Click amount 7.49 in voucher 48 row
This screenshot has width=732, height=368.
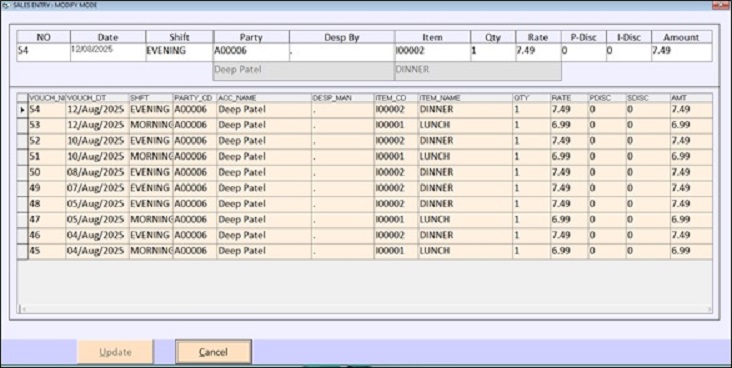[x=691, y=204]
